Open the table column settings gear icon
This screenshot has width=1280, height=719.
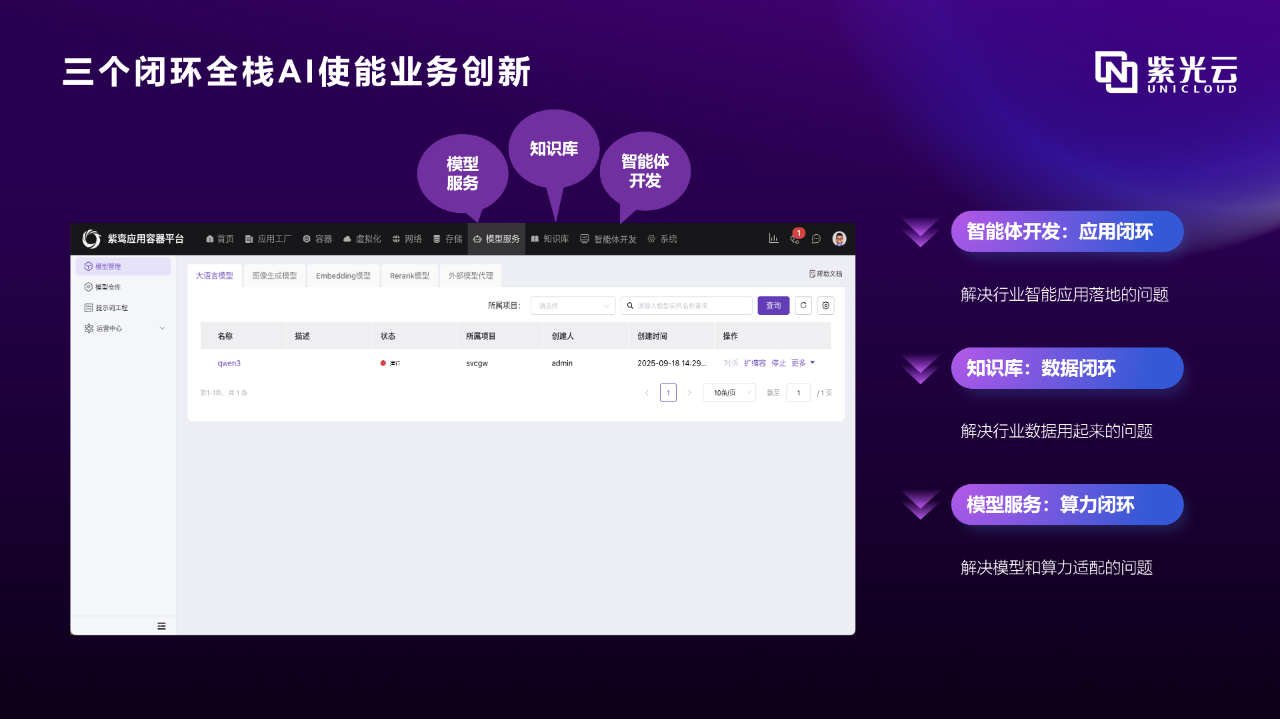click(x=825, y=305)
